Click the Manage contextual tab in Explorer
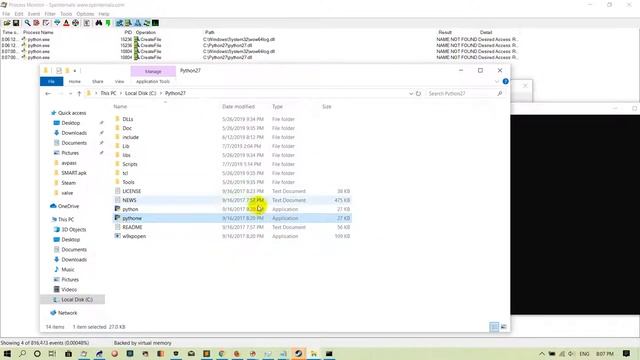The width and height of the screenshot is (640, 360). tap(153, 71)
